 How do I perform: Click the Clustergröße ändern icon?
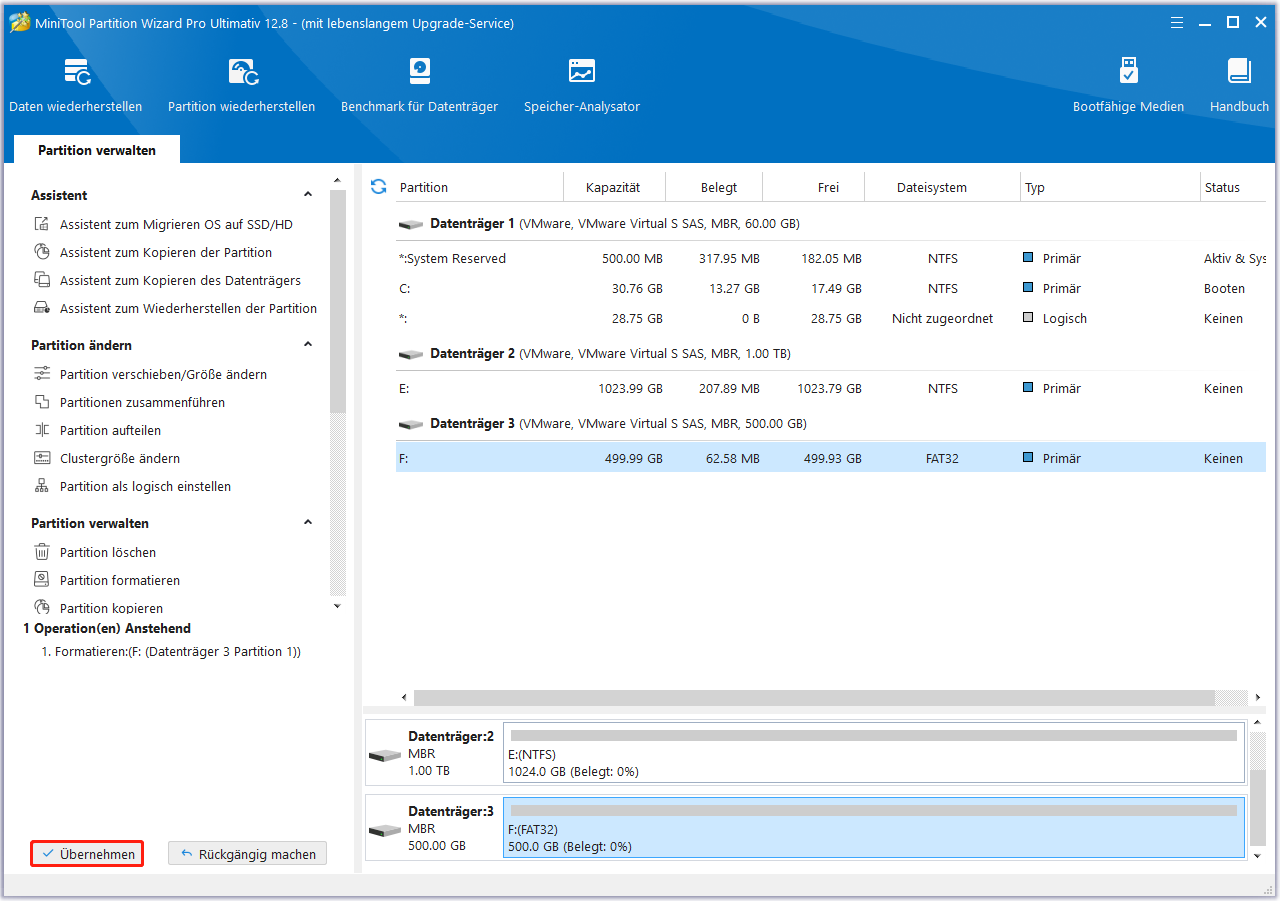(x=42, y=459)
